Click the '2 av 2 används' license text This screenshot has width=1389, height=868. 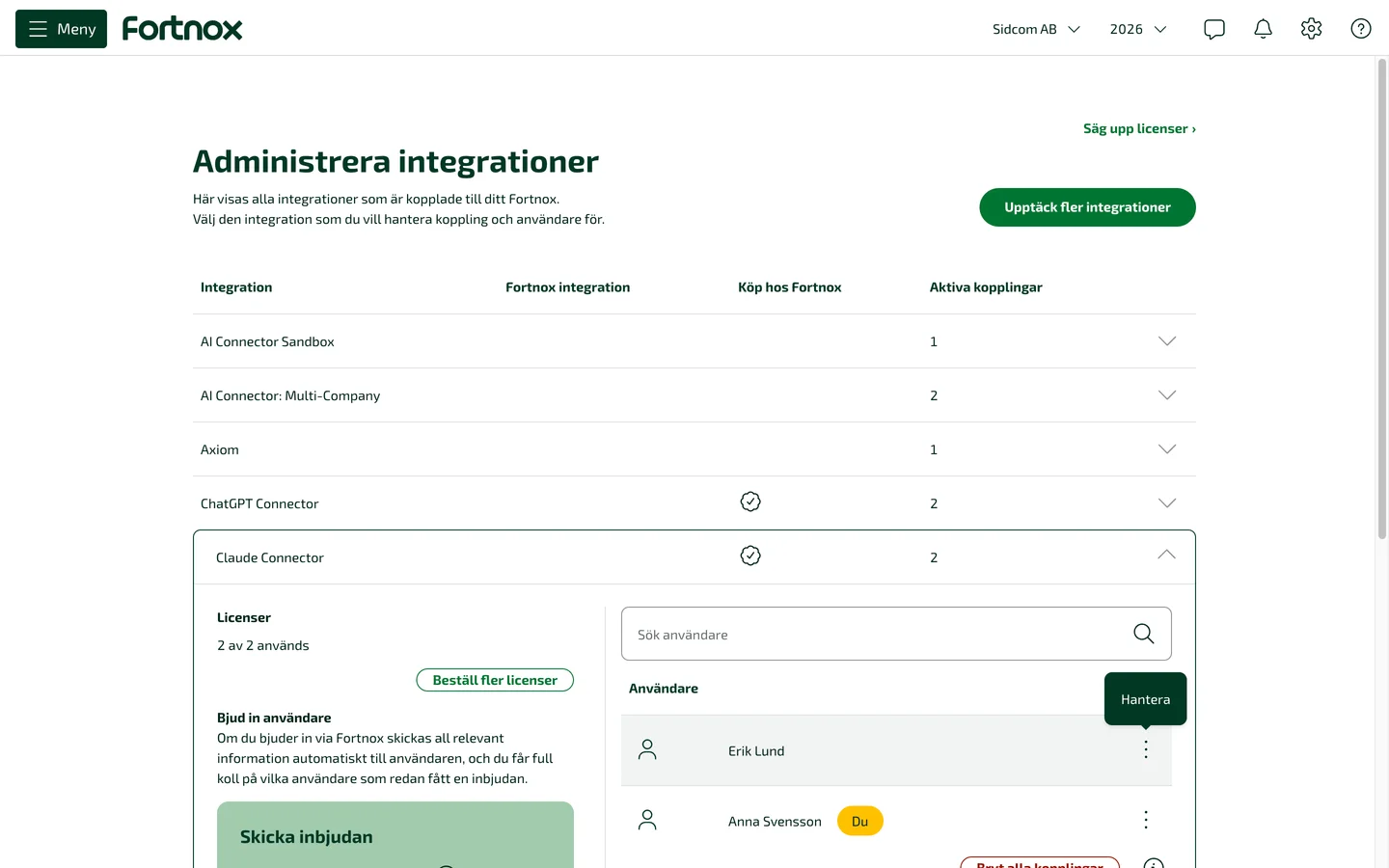(263, 645)
